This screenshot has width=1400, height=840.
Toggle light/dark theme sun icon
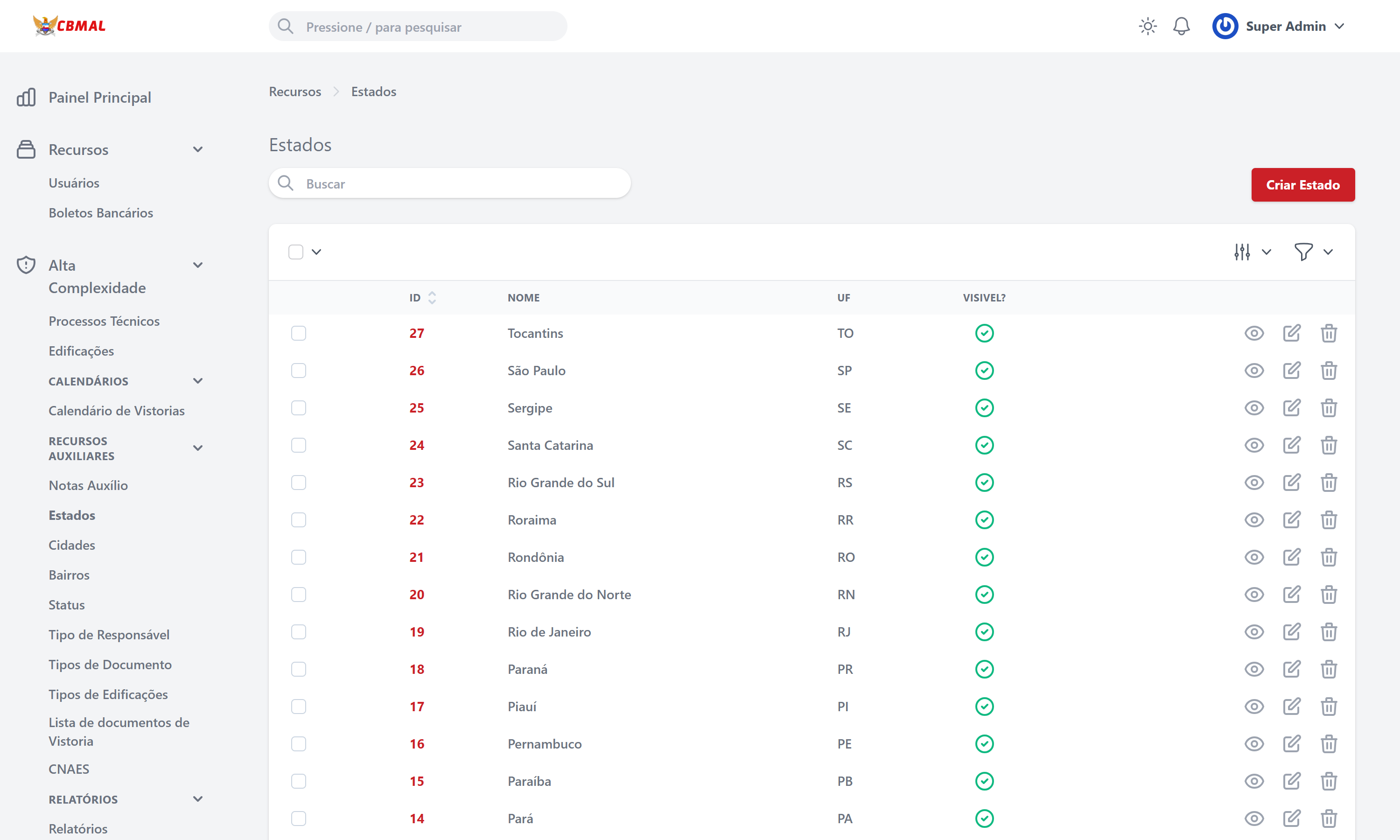1148,27
